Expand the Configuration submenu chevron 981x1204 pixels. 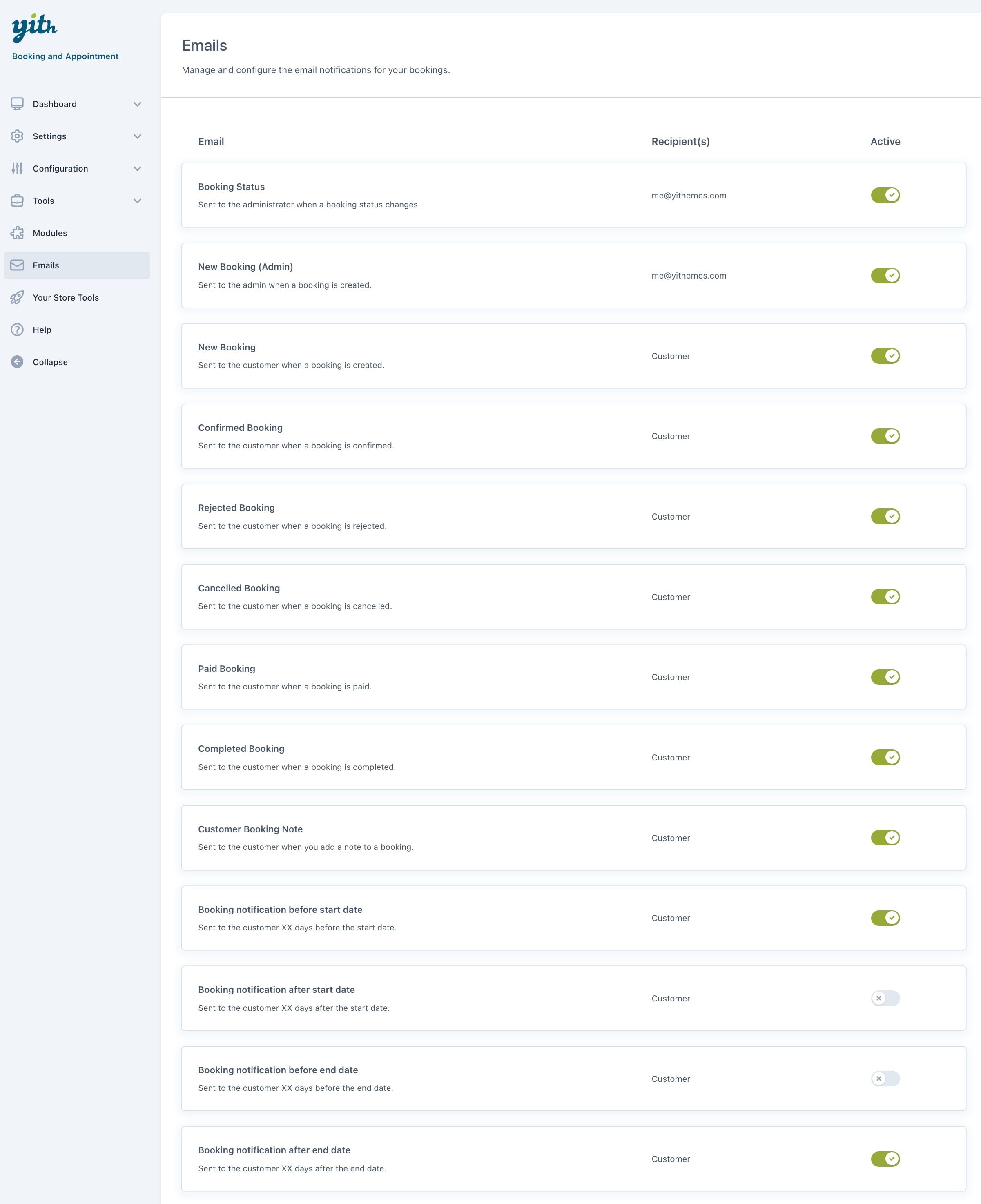coord(137,168)
